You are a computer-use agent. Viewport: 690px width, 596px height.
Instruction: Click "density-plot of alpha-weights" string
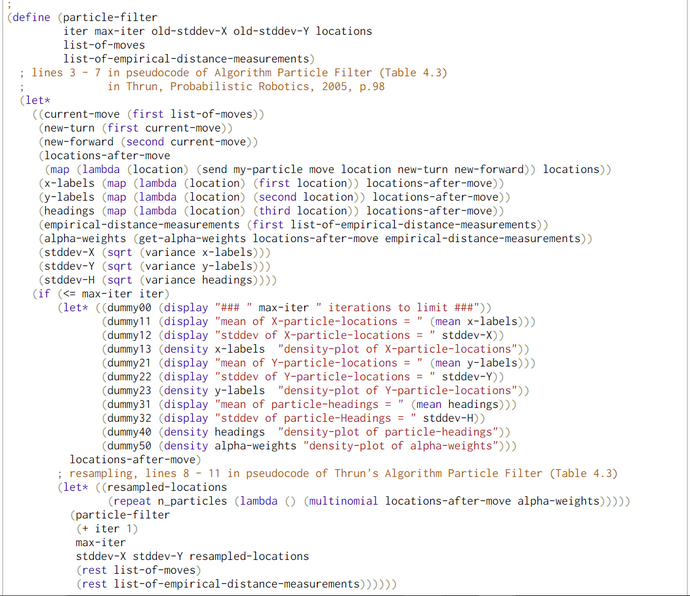(x=400, y=446)
